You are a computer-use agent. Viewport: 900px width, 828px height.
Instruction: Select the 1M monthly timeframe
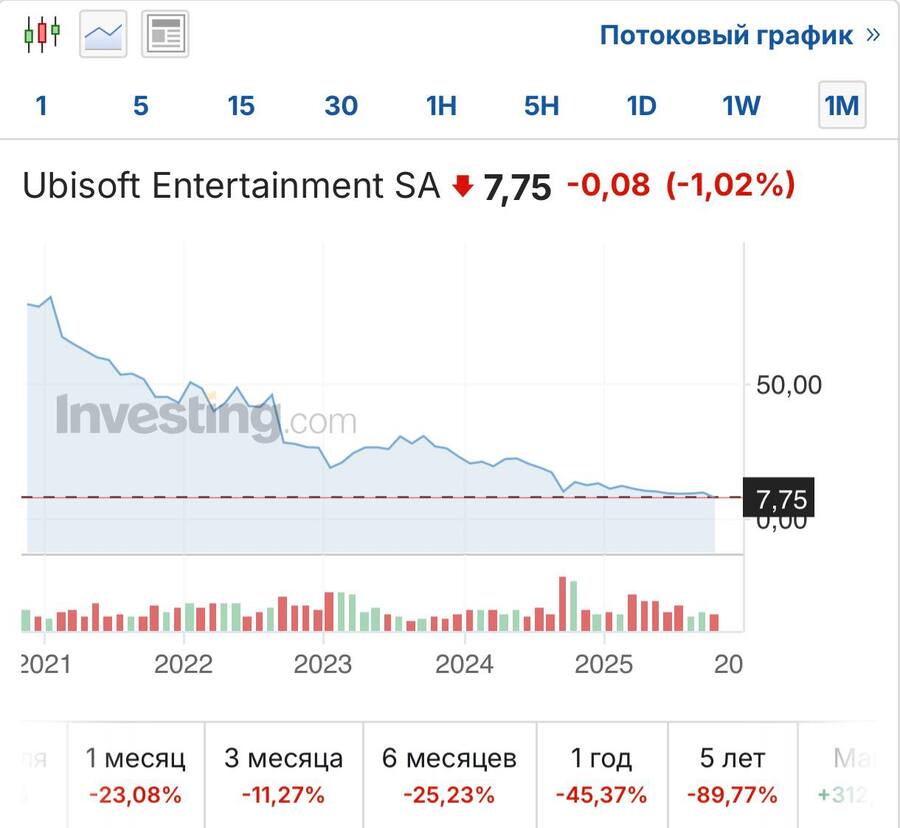pos(840,105)
